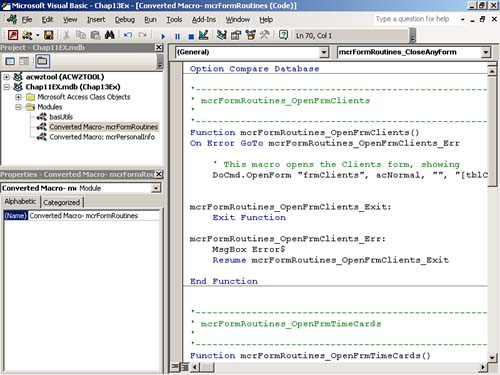Screen dimensions: 500x375
Task: Open the Add-Ins menu
Action: (x=204, y=20)
